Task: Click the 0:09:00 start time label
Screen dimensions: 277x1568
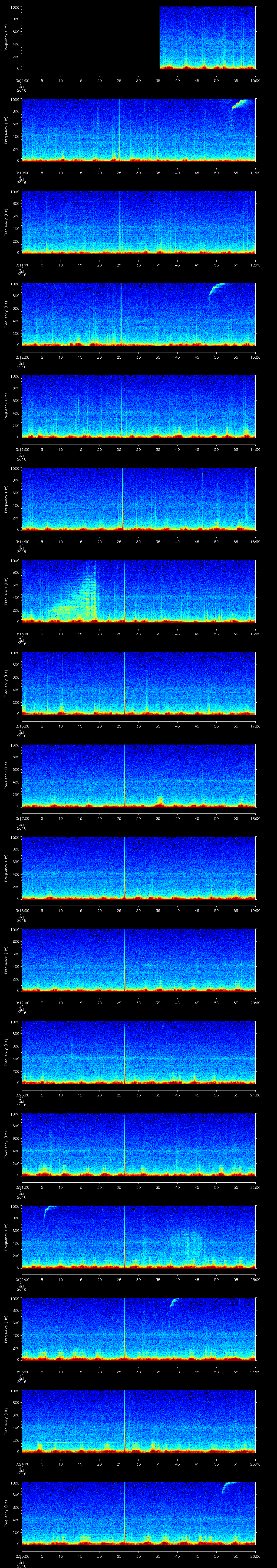Action: [x=22, y=80]
